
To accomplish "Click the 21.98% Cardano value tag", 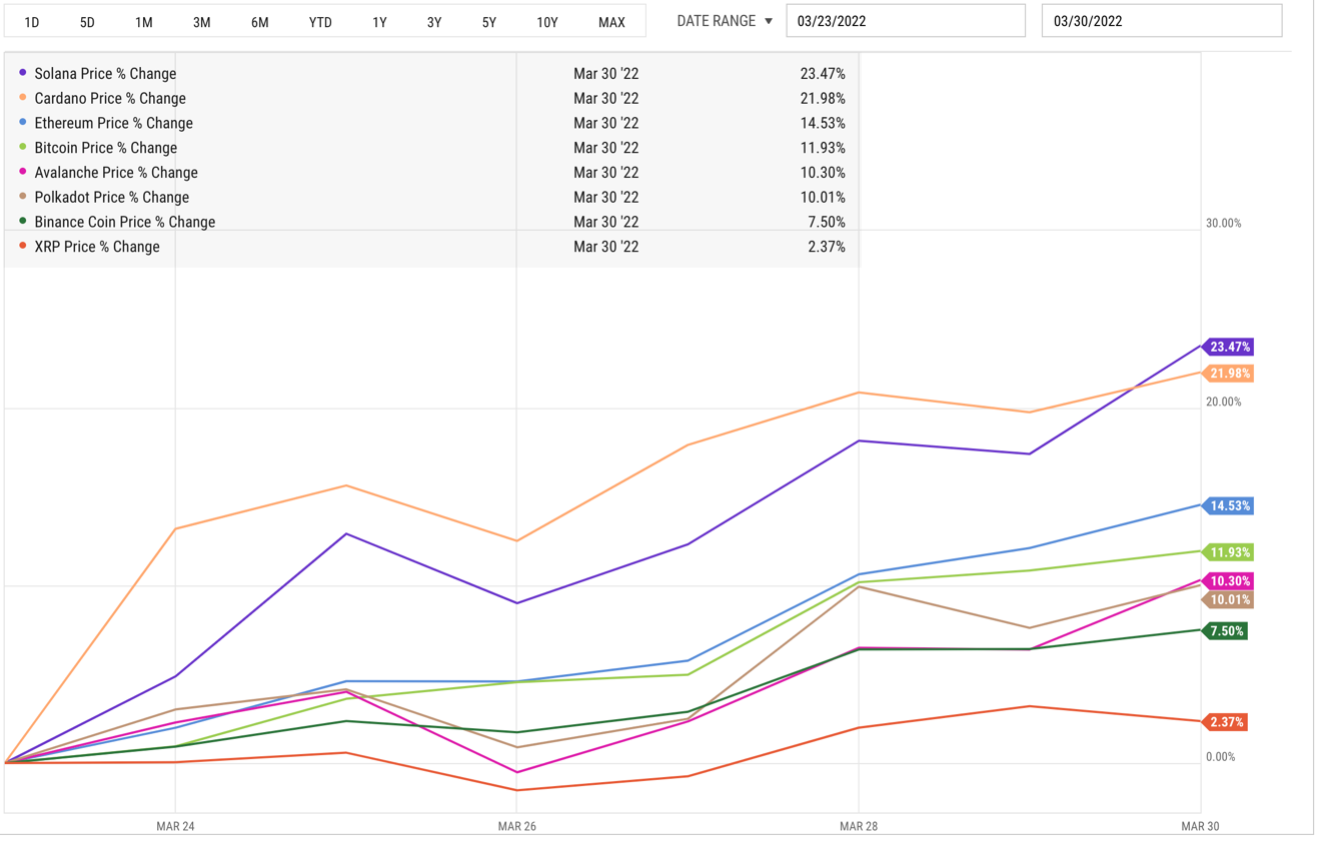I will [x=1229, y=374].
